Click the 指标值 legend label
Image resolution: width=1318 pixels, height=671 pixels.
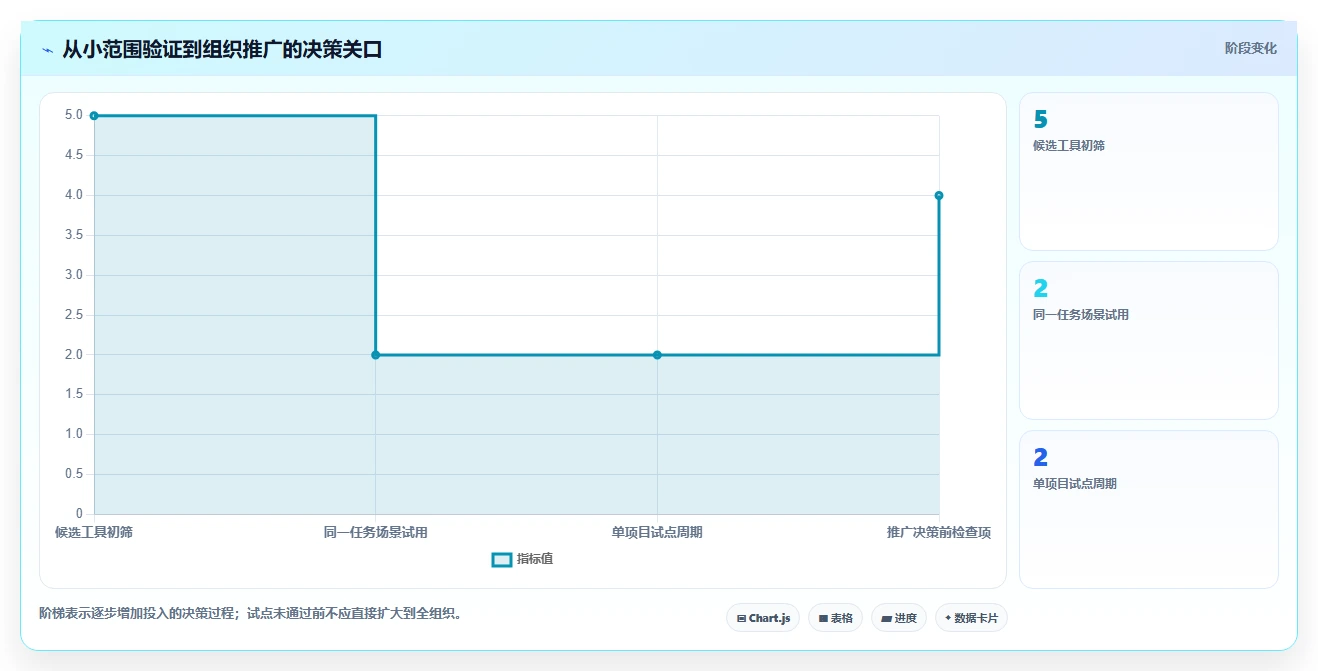(535, 559)
